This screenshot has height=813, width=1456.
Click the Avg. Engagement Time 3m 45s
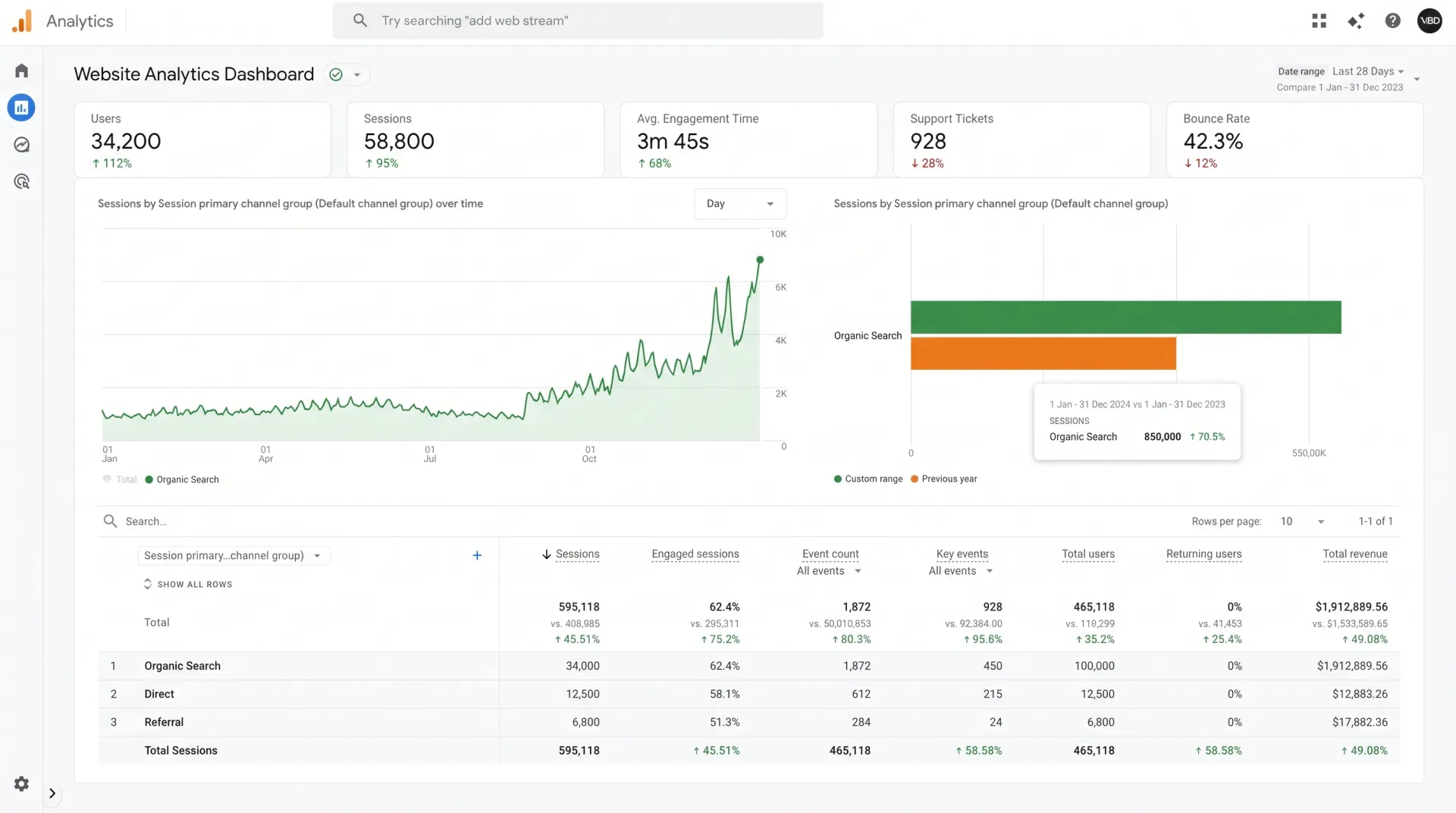pos(673,141)
